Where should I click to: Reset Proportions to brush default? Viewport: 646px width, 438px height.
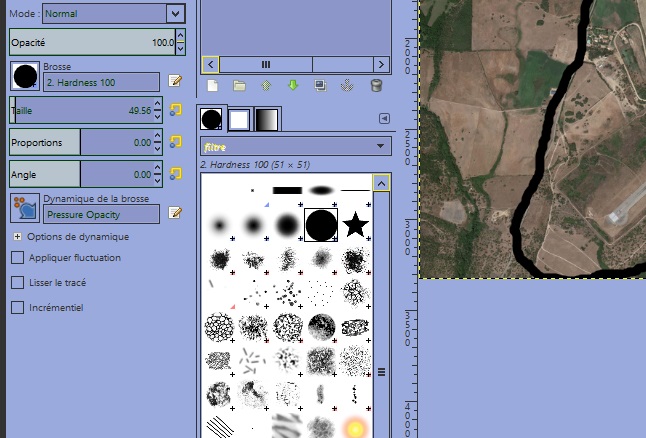[176, 142]
